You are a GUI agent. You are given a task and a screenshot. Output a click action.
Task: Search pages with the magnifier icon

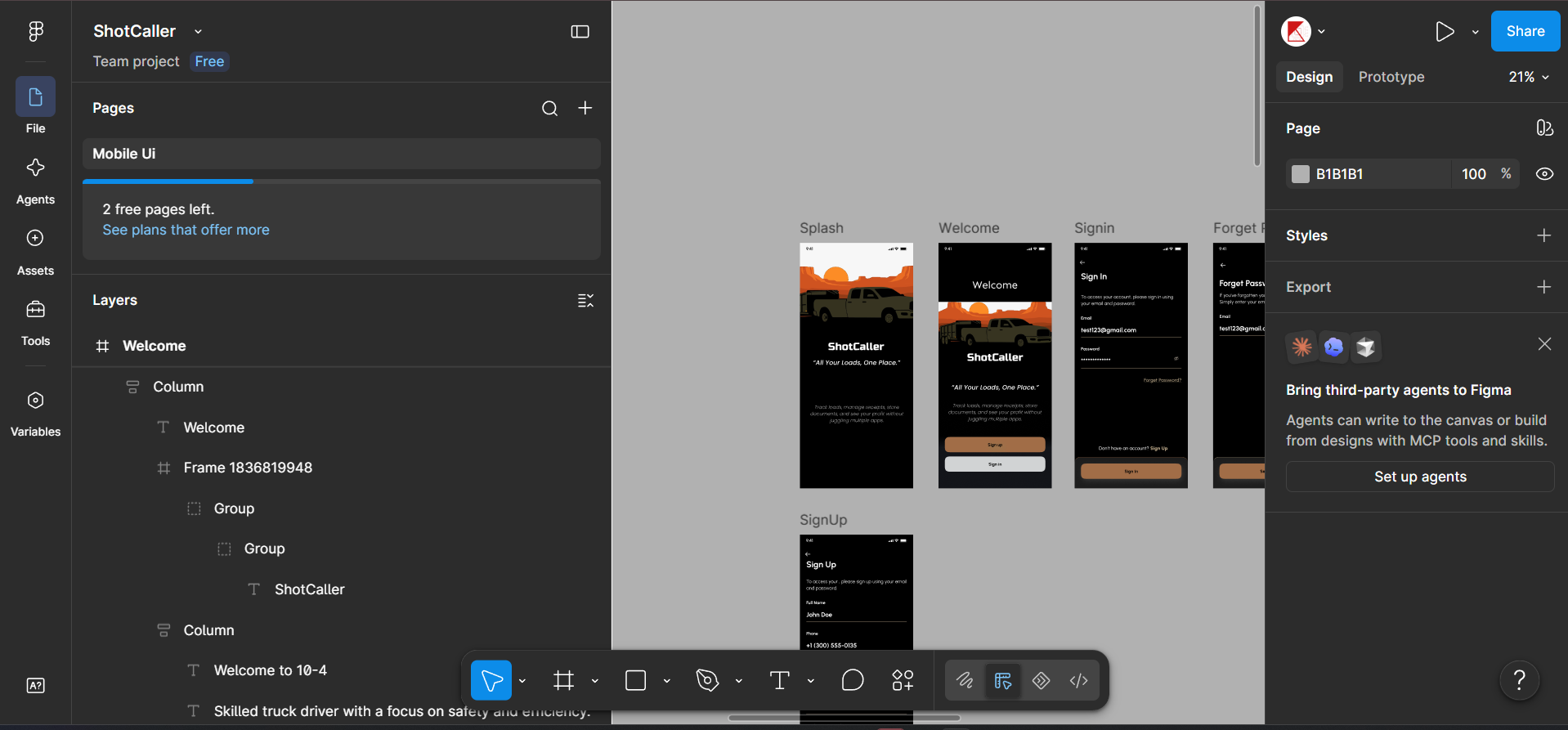point(550,108)
